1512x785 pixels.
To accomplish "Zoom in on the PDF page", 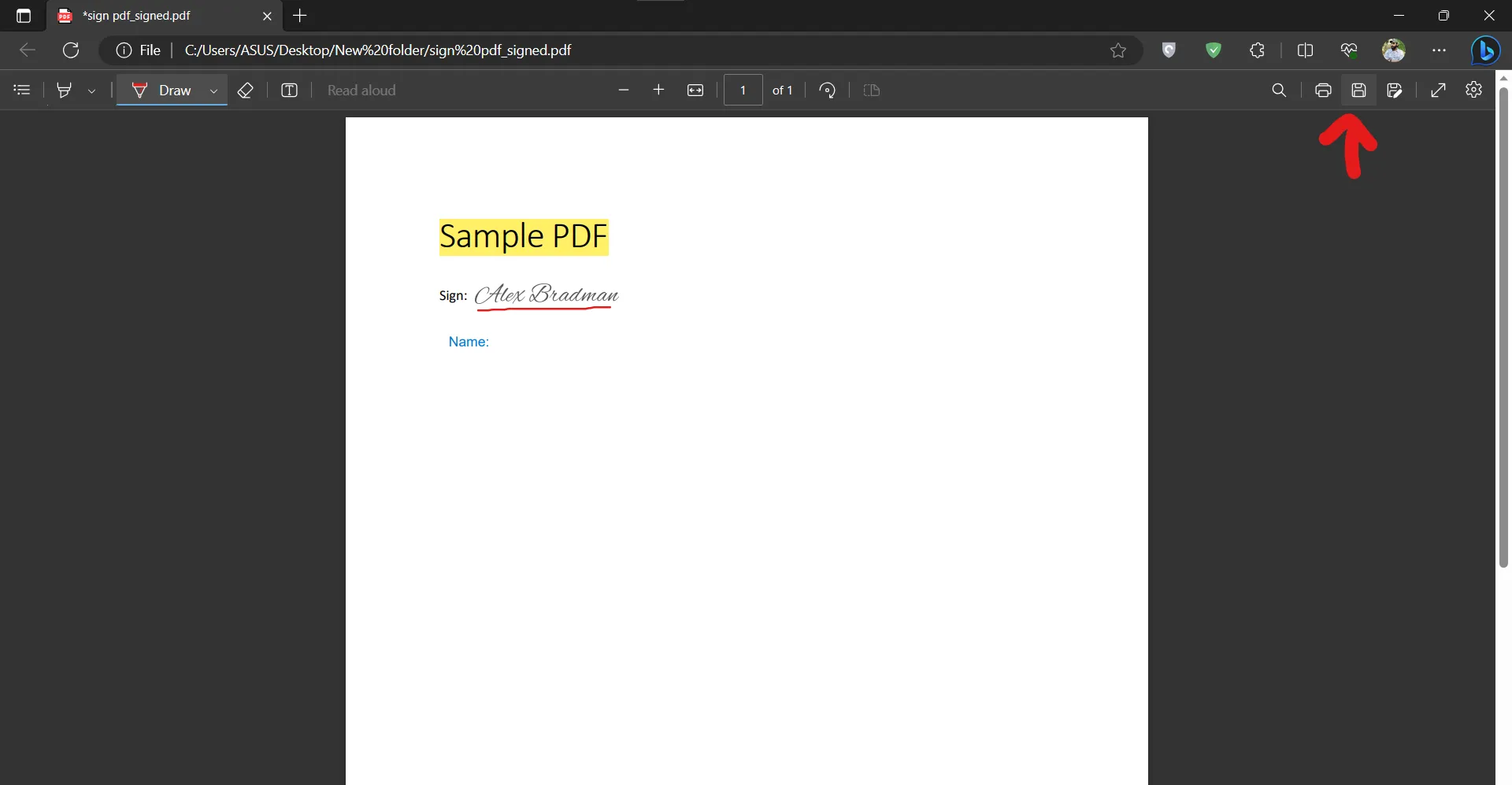I will pos(658,90).
